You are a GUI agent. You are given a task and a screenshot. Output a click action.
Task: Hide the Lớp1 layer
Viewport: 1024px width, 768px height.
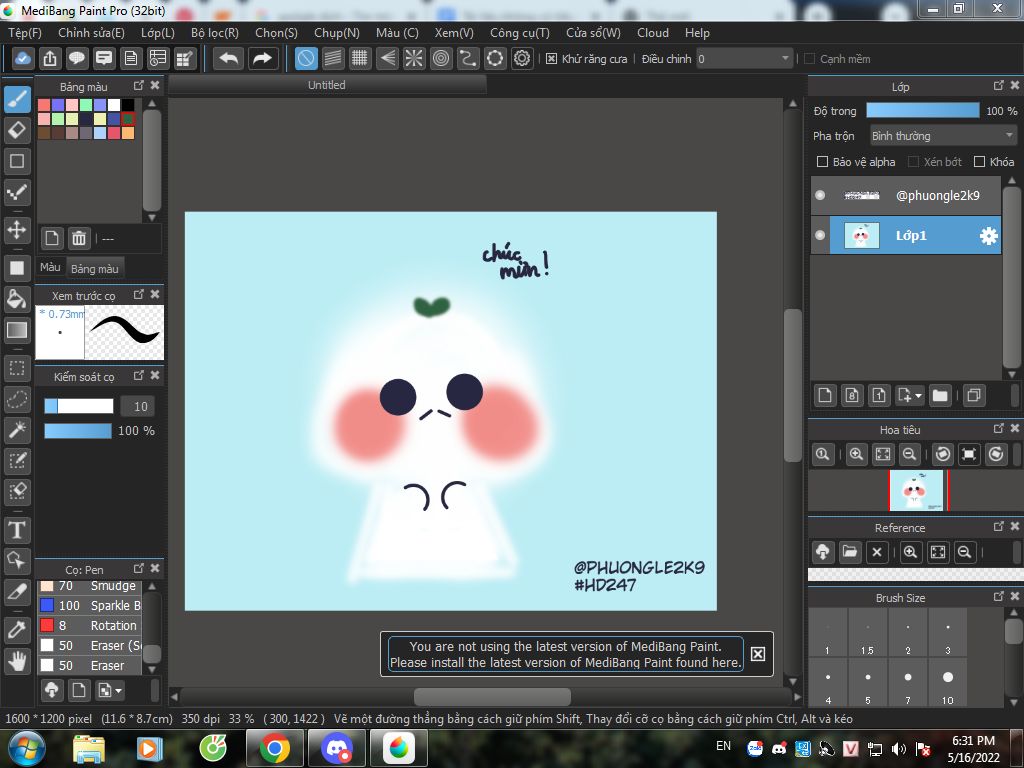tap(820, 236)
